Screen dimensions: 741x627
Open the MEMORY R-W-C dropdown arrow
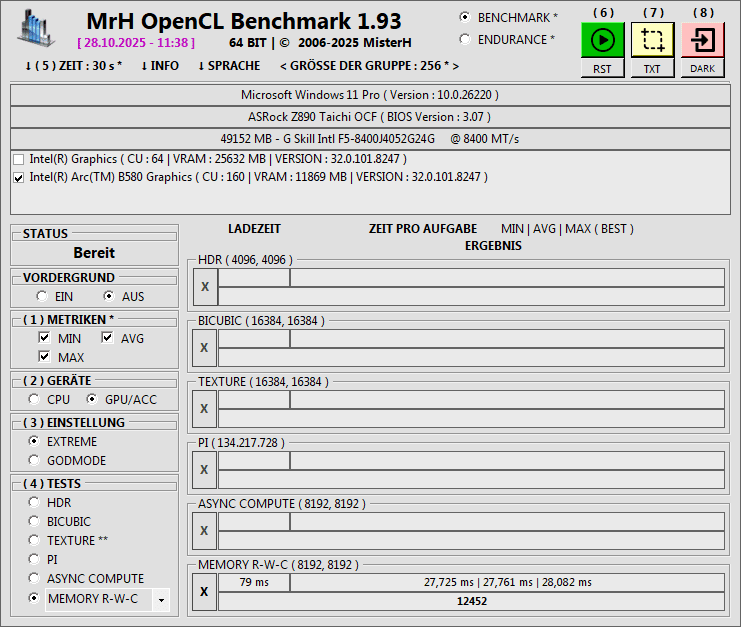pyautogui.click(x=161, y=600)
